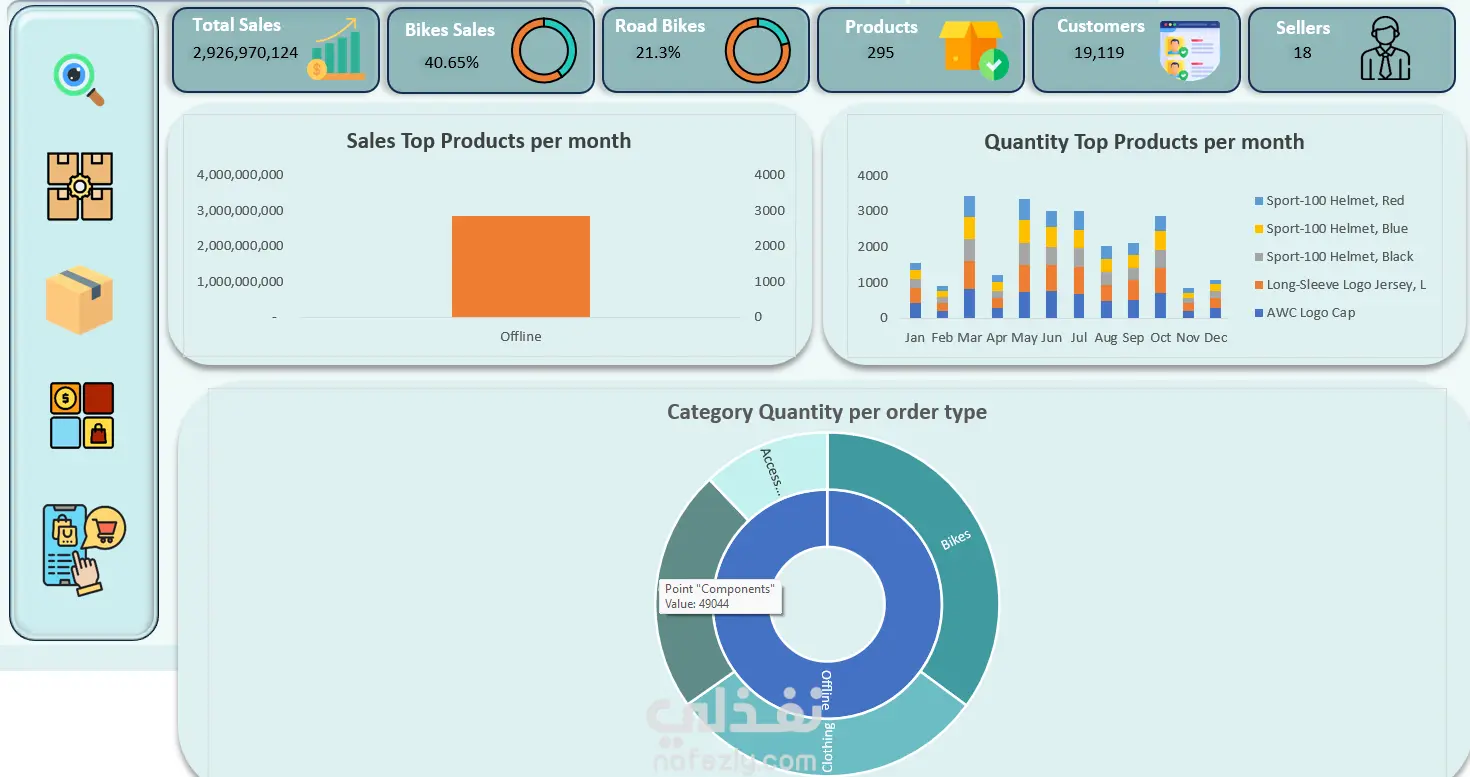The width and height of the screenshot is (1470, 777).
Task: Click the mobile shopping cart orders icon
Action: pos(84,549)
